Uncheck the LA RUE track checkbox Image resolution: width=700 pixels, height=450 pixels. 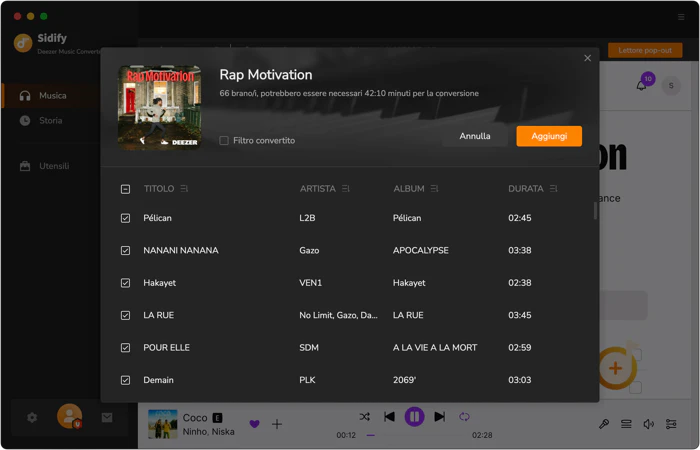[x=125, y=316]
